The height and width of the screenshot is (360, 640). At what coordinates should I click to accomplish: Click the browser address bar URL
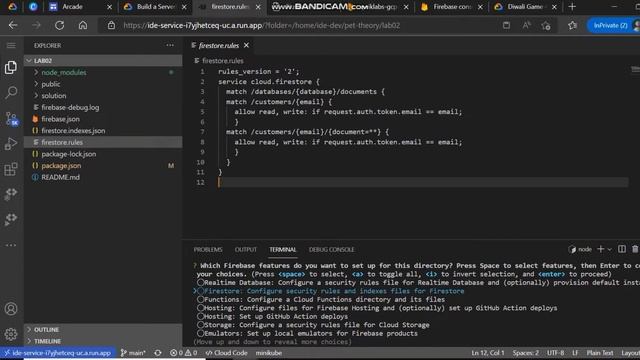262,25
